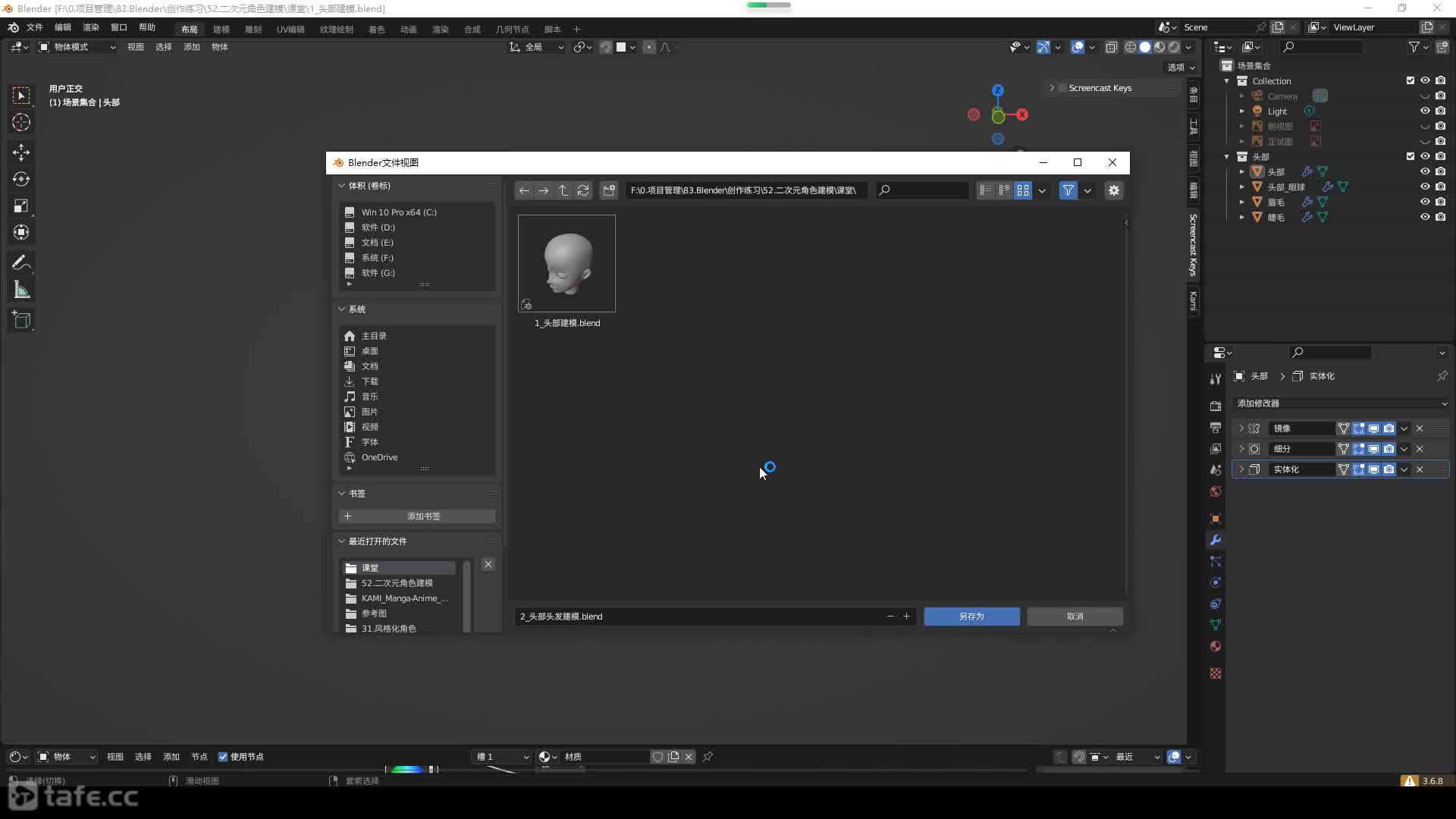Click the file name input field

[x=698, y=617]
